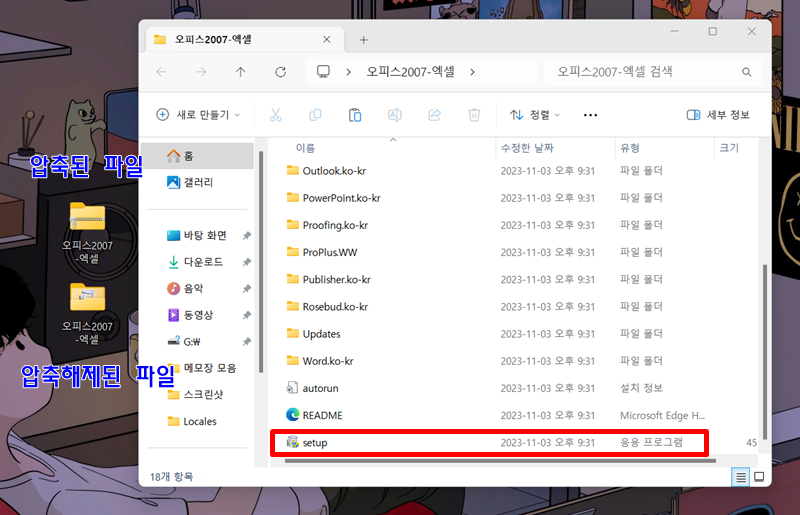The height and width of the screenshot is (515, 800).
Task: Select the unzipped 오피스2007-엑셀 desktop folder
Action: [x=87, y=313]
